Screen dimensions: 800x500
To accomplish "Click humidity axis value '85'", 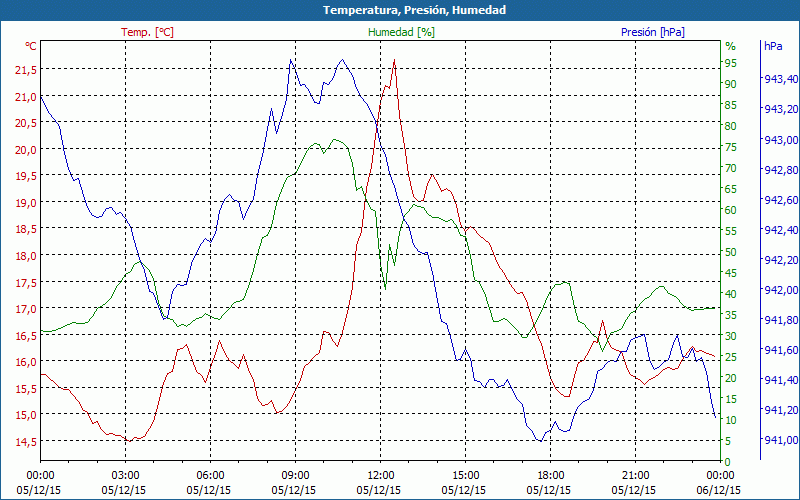I will click(x=731, y=105).
